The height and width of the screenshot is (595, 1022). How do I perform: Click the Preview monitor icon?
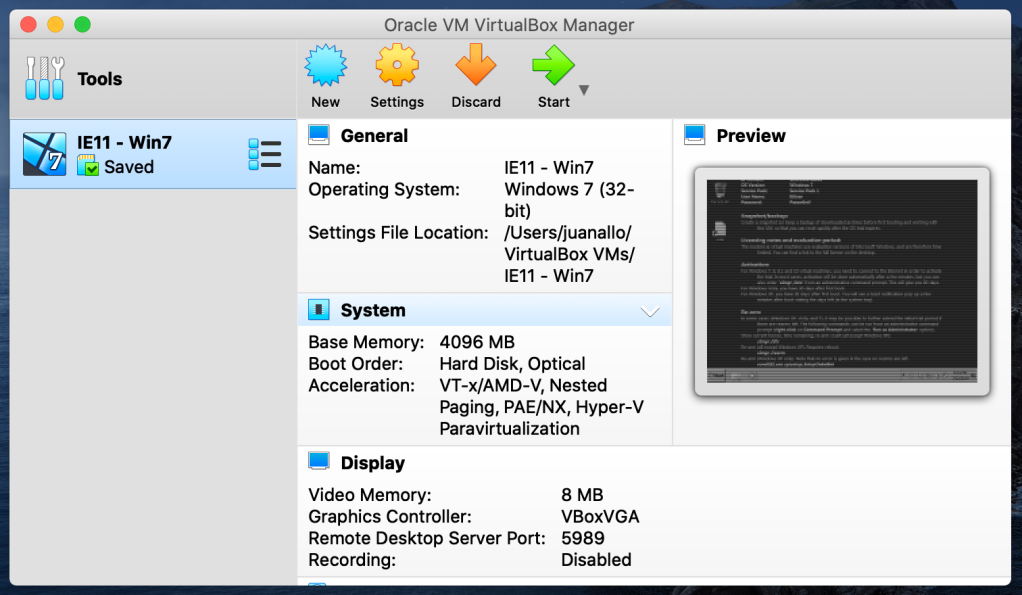(x=695, y=135)
